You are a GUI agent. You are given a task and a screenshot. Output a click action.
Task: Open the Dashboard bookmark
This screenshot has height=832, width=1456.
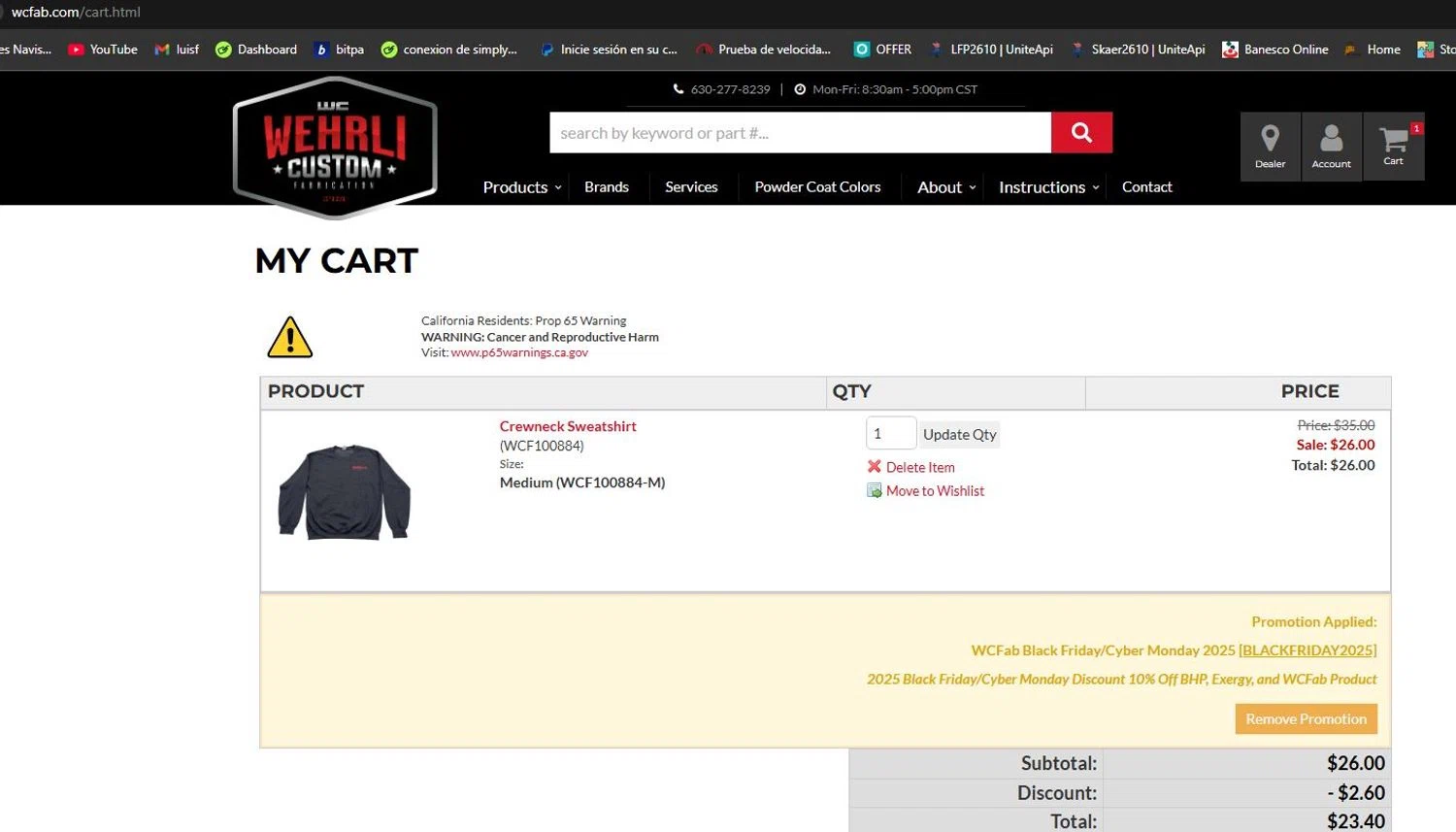[x=256, y=50]
